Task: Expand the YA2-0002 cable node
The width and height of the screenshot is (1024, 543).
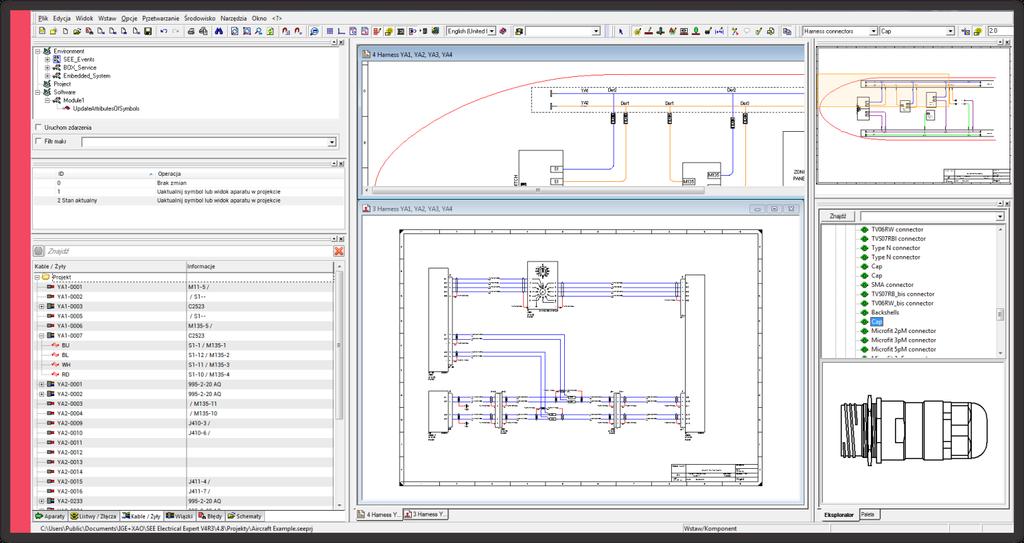Action: (x=42, y=394)
